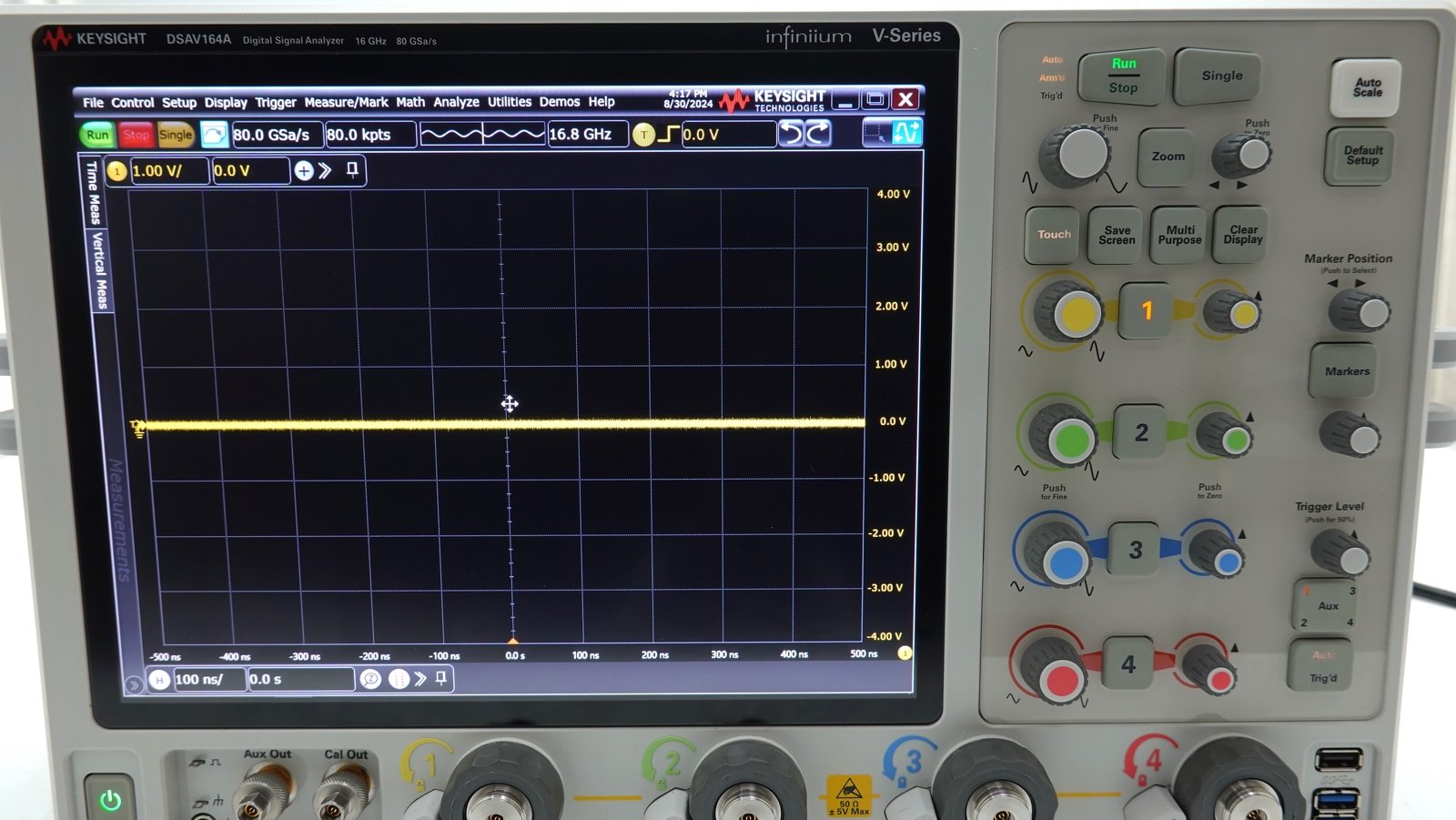Click the 80.0 GSa/s sample rate field
Viewport: 1456px width, 820px height.
coord(277,135)
